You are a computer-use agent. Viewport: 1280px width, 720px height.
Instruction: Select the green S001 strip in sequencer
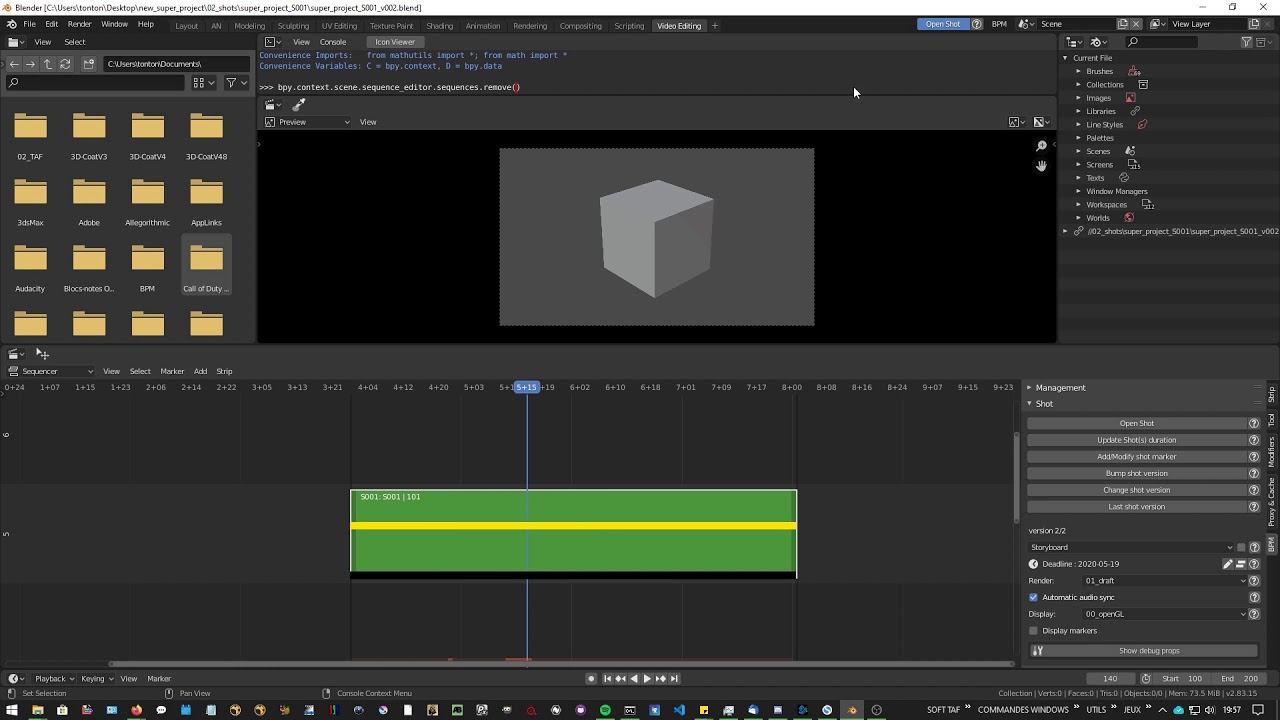(x=573, y=533)
